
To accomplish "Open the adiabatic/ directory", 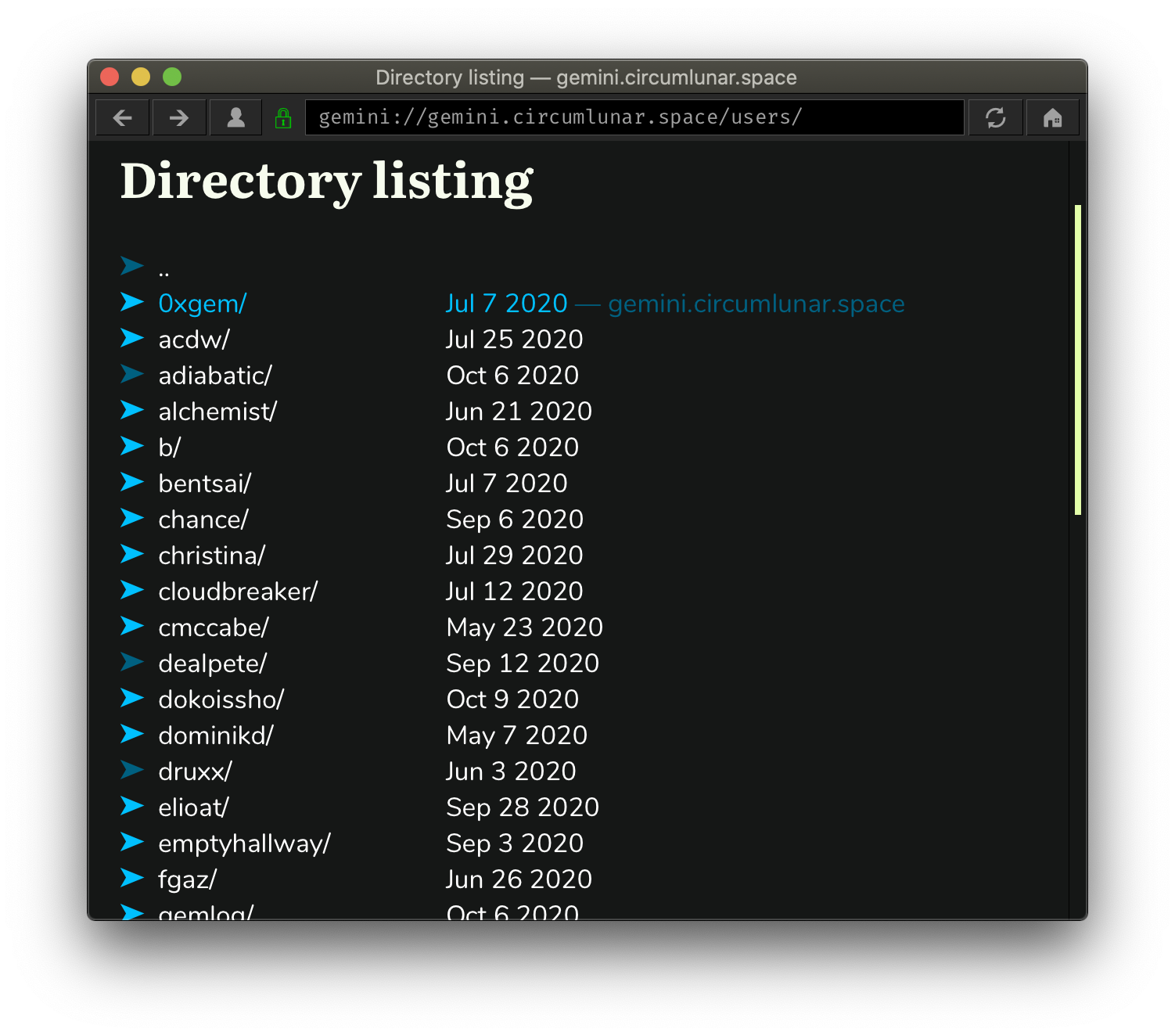I will pos(215,376).
